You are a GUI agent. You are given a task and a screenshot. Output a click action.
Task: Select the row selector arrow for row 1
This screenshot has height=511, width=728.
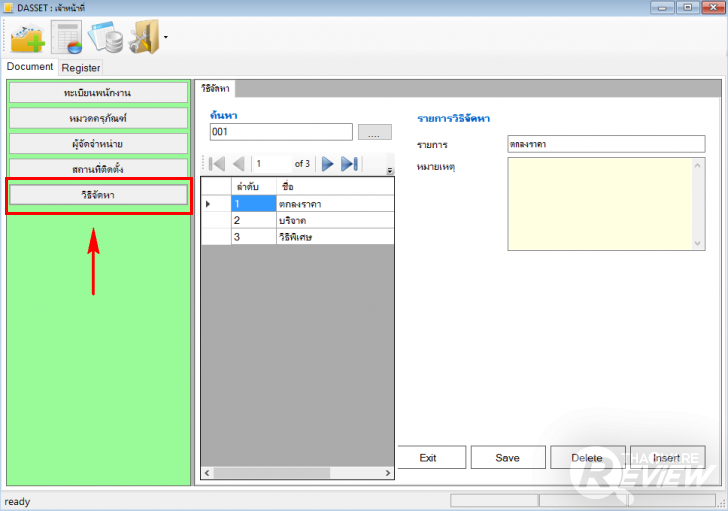click(216, 204)
